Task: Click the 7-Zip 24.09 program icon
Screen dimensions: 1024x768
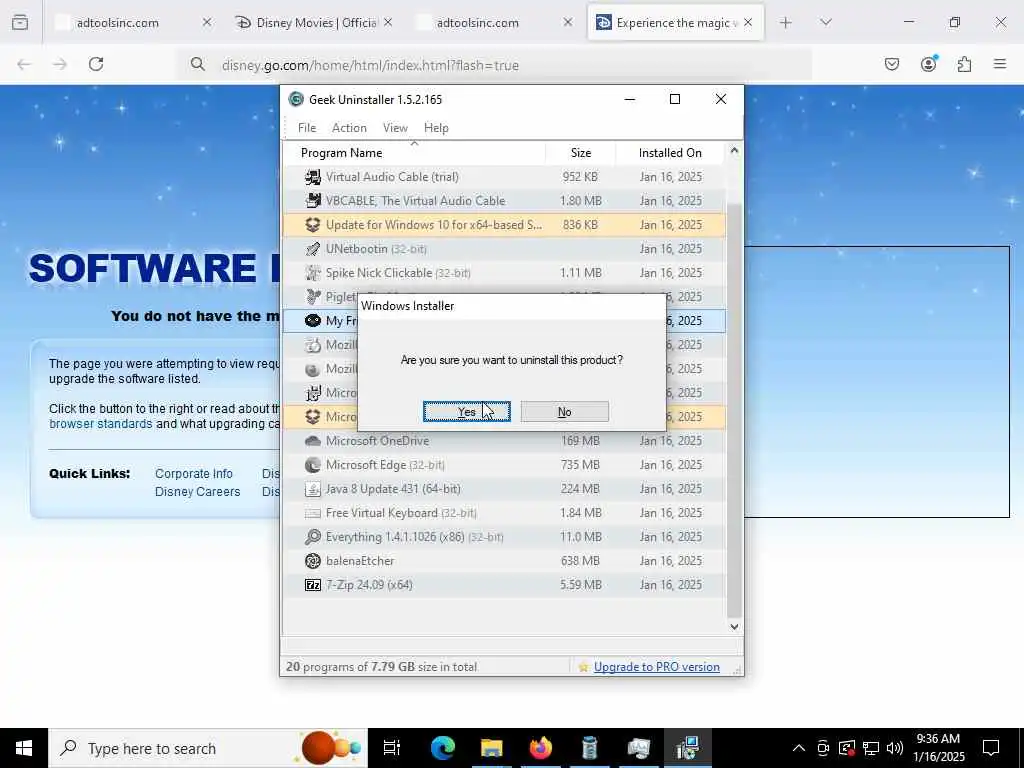Action: coord(313,584)
